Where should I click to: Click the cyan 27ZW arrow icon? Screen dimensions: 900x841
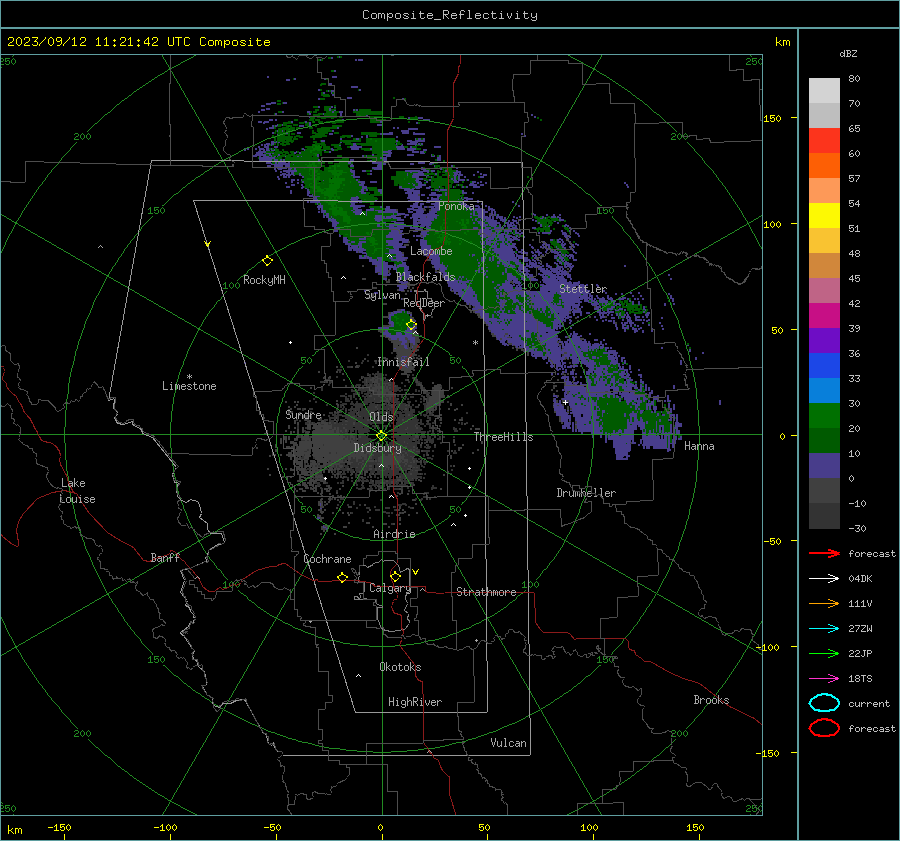click(824, 629)
